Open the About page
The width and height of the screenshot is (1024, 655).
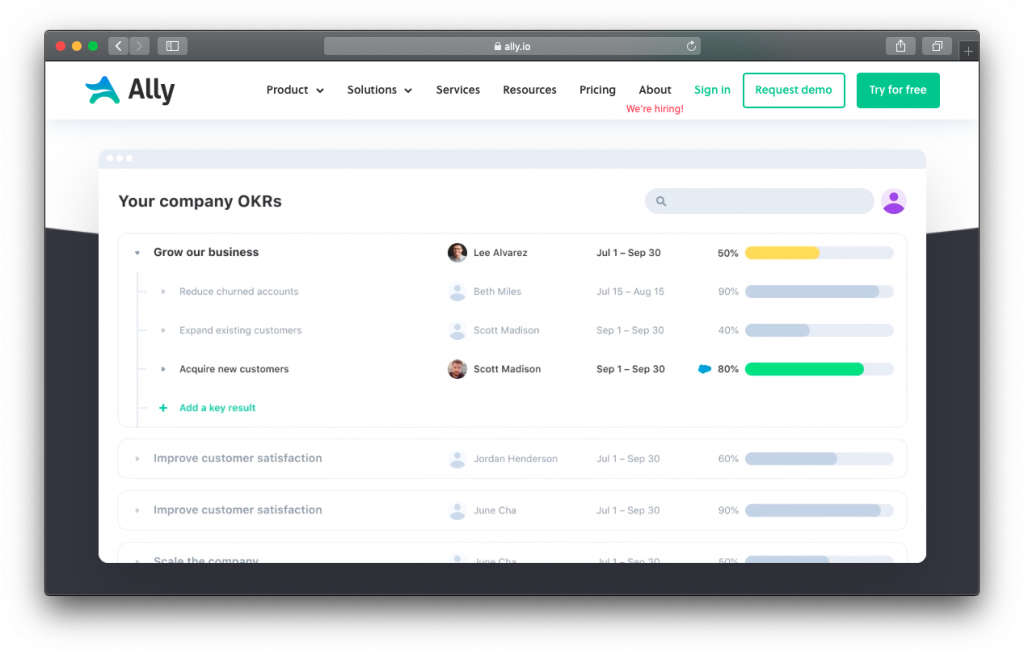point(655,90)
